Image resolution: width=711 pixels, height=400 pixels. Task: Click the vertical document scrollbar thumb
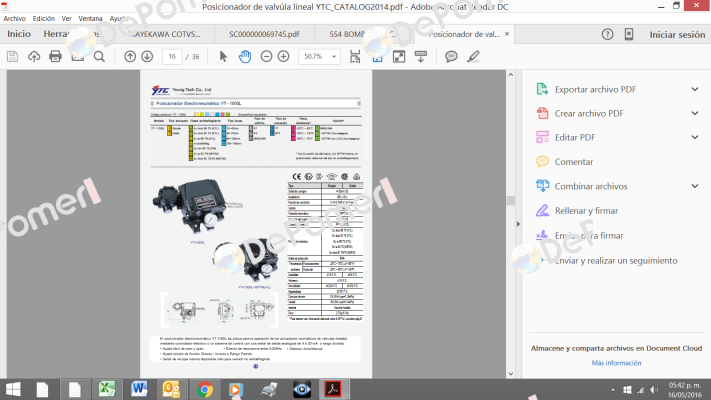511,200
